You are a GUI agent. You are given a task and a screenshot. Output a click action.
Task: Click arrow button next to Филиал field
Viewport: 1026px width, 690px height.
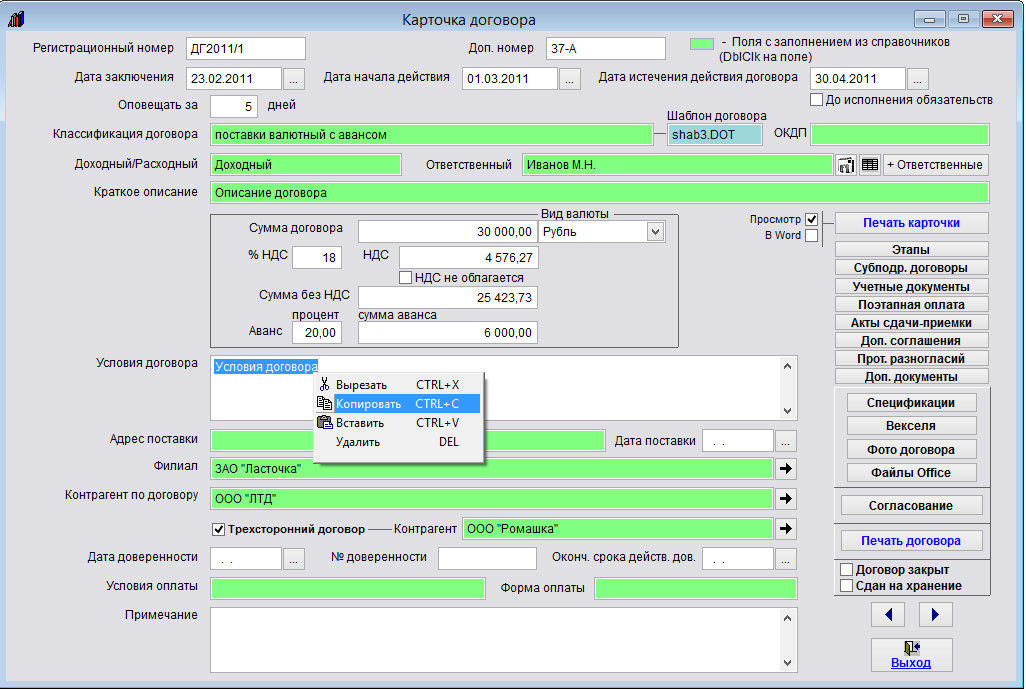(786, 468)
